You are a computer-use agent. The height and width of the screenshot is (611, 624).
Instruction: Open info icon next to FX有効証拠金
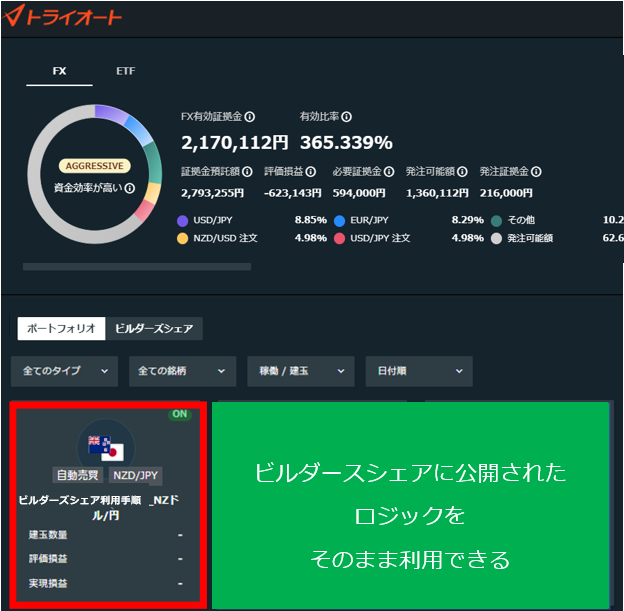tap(250, 117)
